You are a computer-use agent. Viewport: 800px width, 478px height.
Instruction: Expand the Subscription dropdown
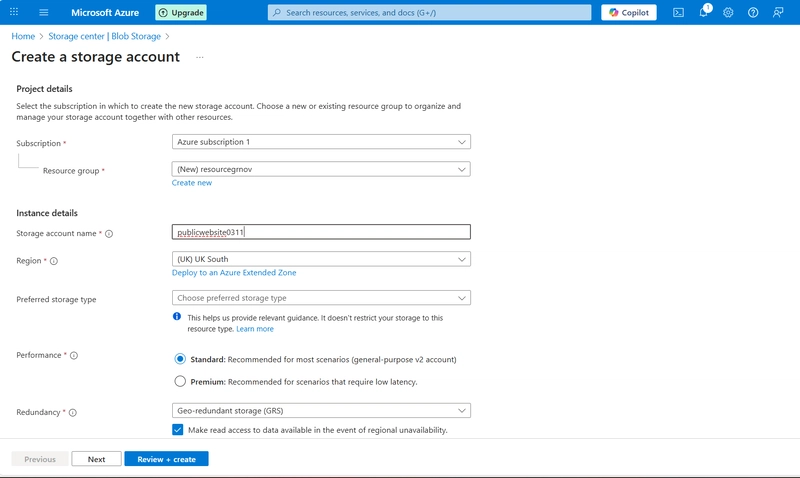pyautogui.click(x=321, y=142)
